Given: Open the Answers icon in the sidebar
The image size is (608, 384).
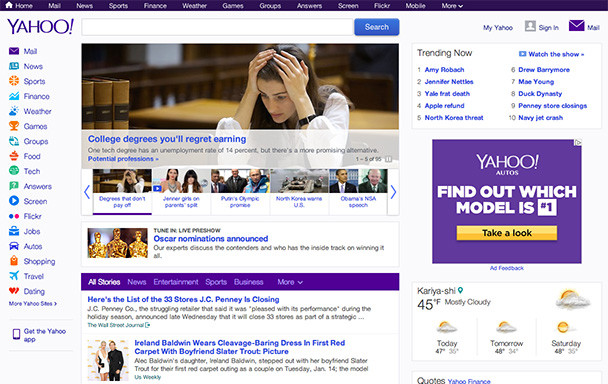Looking at the screenshot, I should click(14, 186).
